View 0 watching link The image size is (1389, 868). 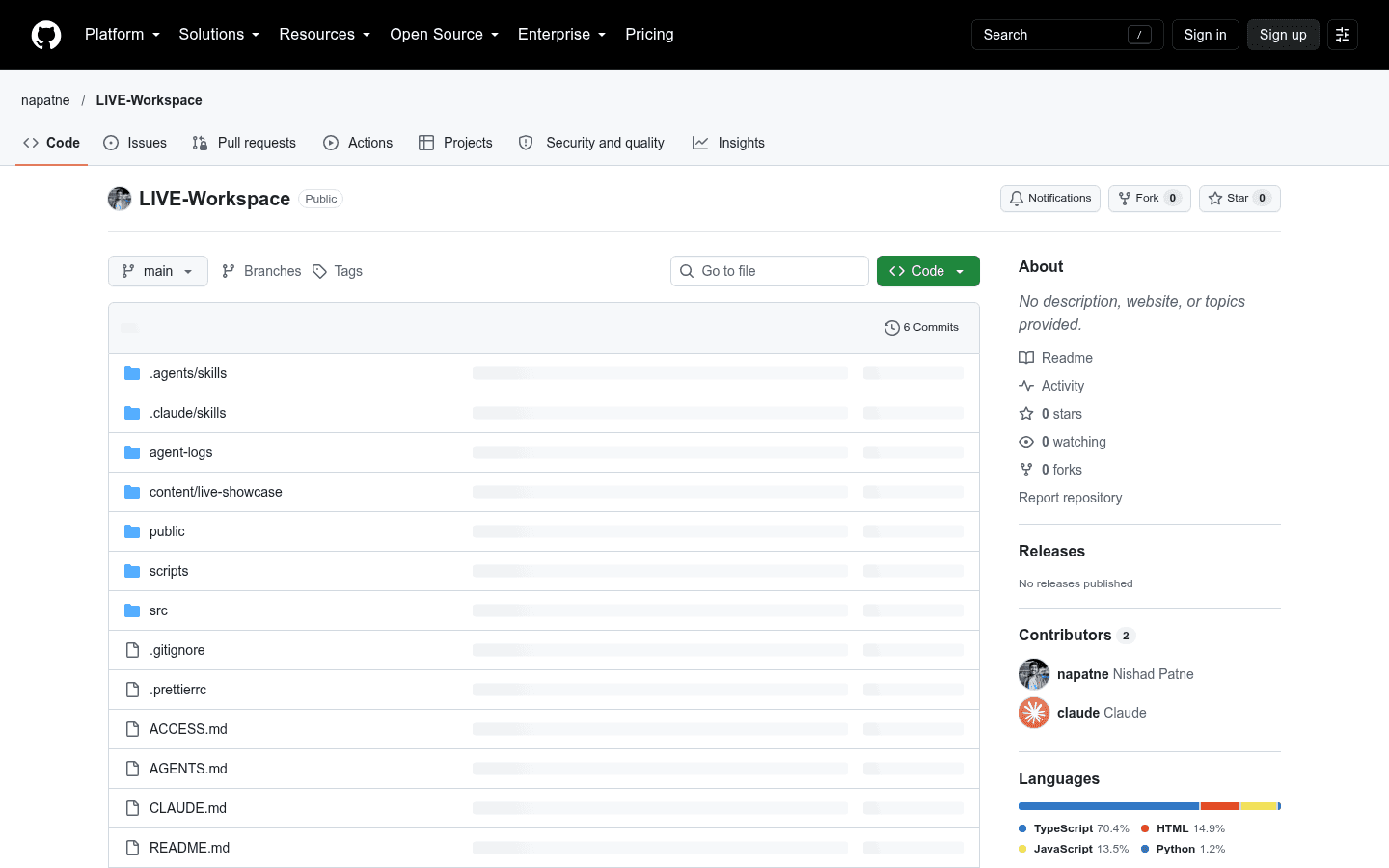1063,442
